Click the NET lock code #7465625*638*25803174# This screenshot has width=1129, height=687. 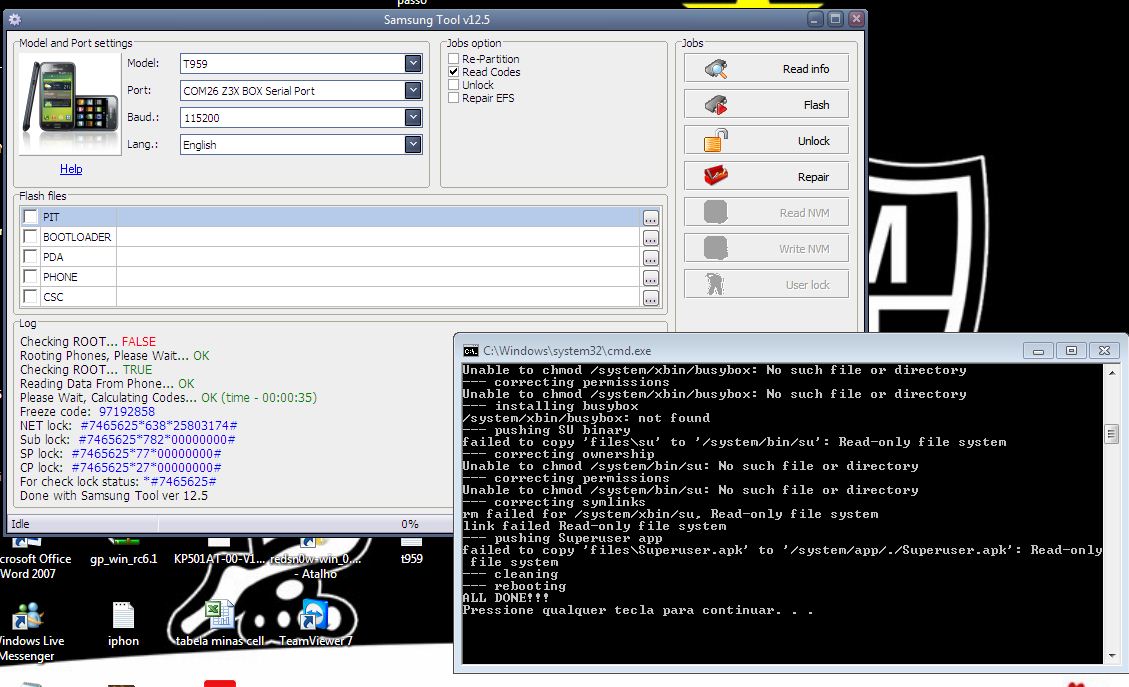pos(158,426)
